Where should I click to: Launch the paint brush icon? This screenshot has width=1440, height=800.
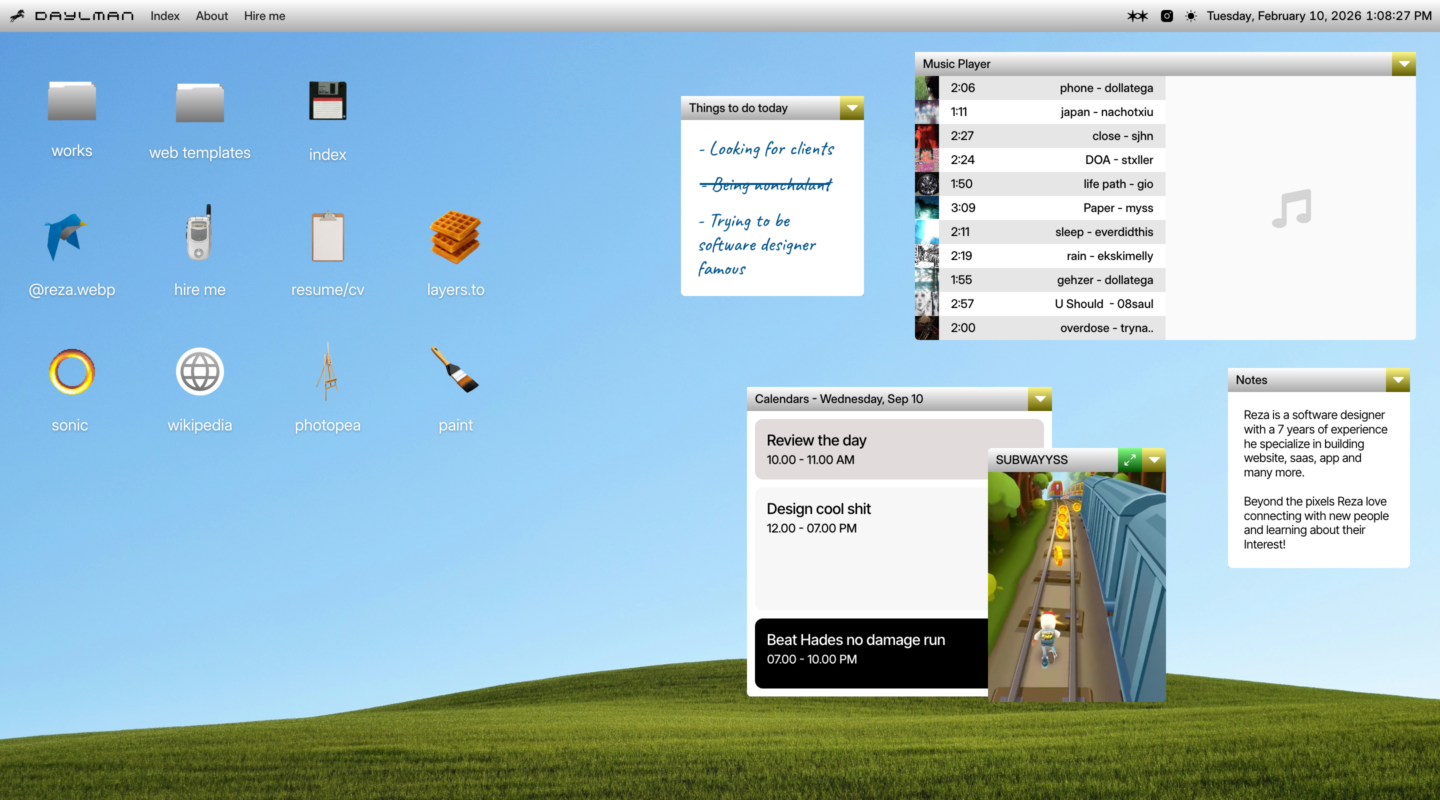[455, 370]
